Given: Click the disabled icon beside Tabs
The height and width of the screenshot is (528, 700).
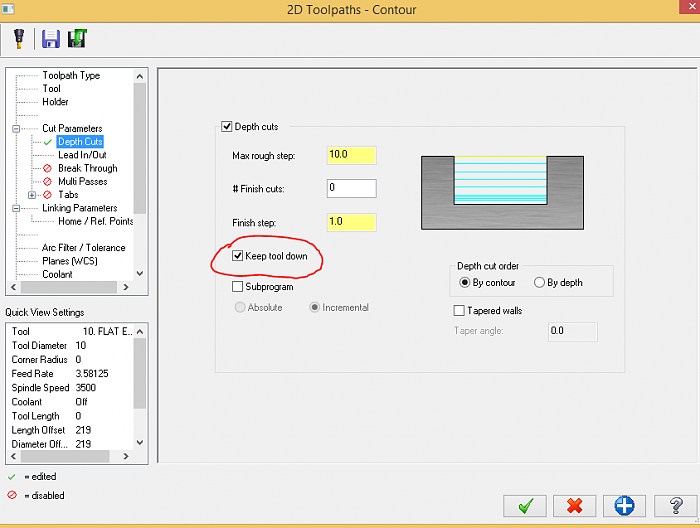Looking at the screenshot, I should pos(47,195).
